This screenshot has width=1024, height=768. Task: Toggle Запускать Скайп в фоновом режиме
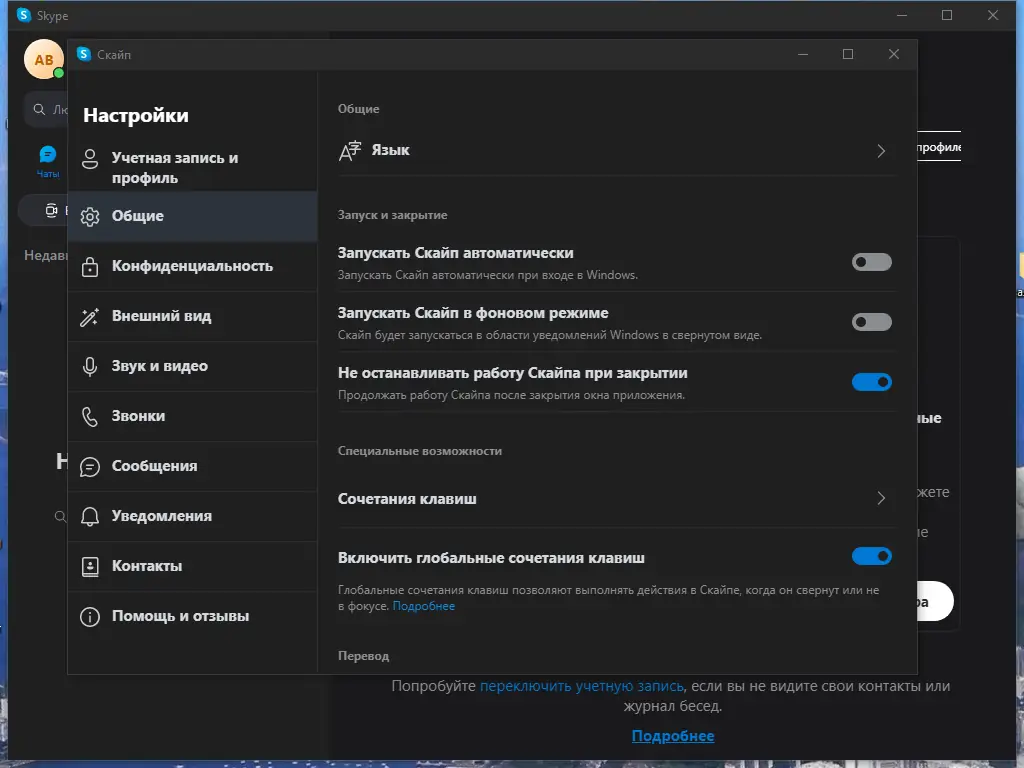(871, 322)
